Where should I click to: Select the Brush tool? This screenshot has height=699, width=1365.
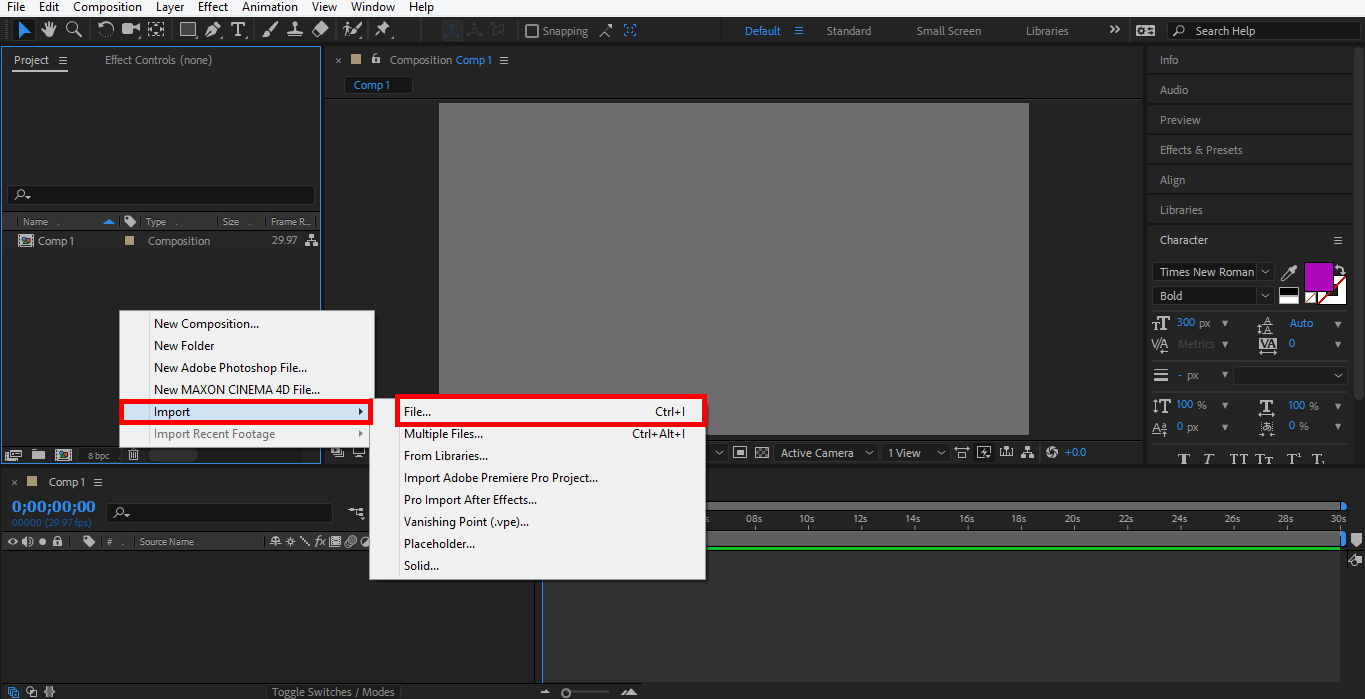tap(270, 30)
